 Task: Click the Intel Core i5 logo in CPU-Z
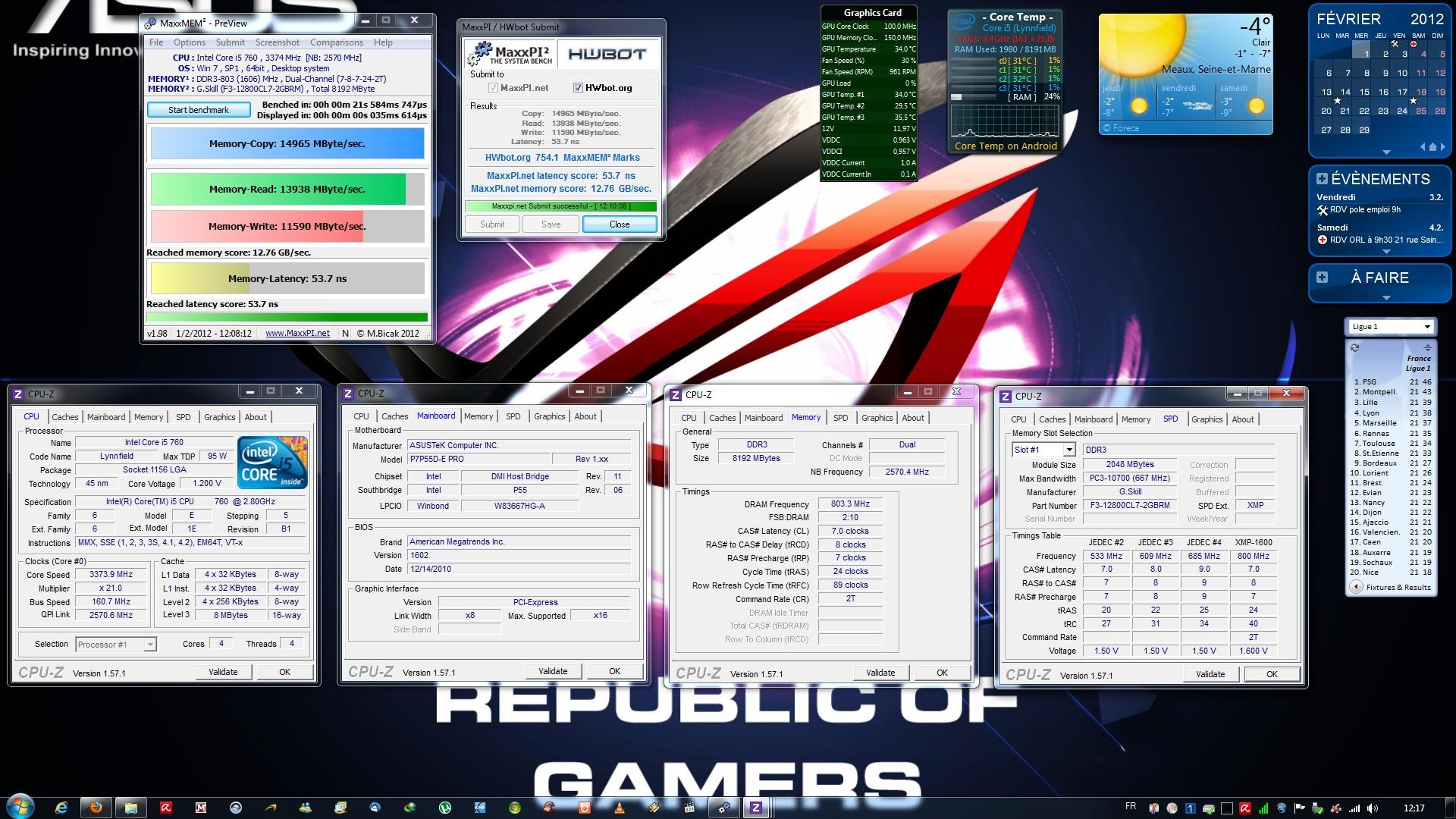pyautogui.click(x=272, y=461)
